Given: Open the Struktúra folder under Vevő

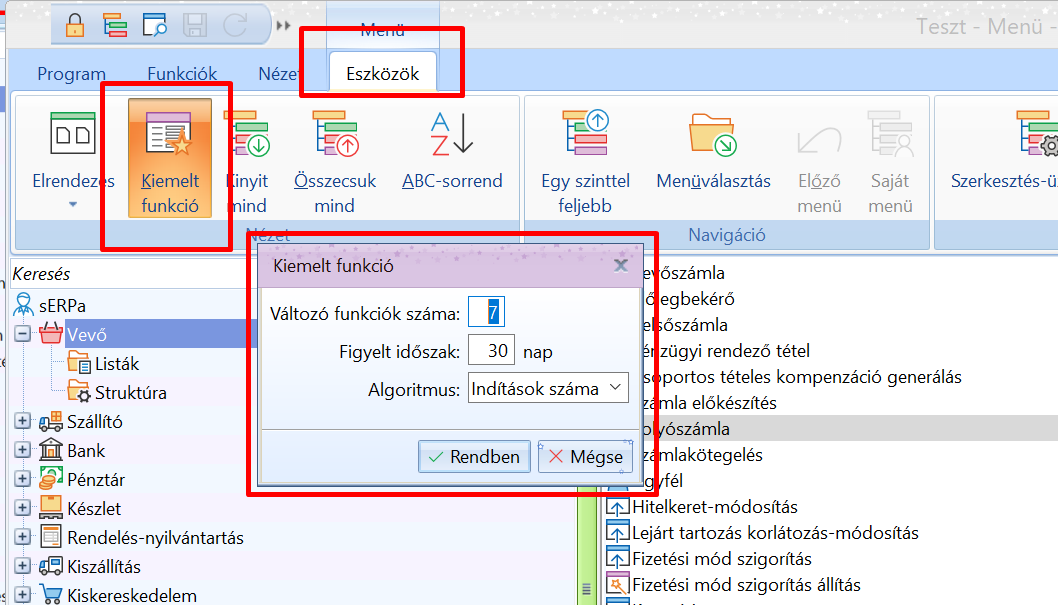Looking at the screenshot, I should (x=130, y=393).
